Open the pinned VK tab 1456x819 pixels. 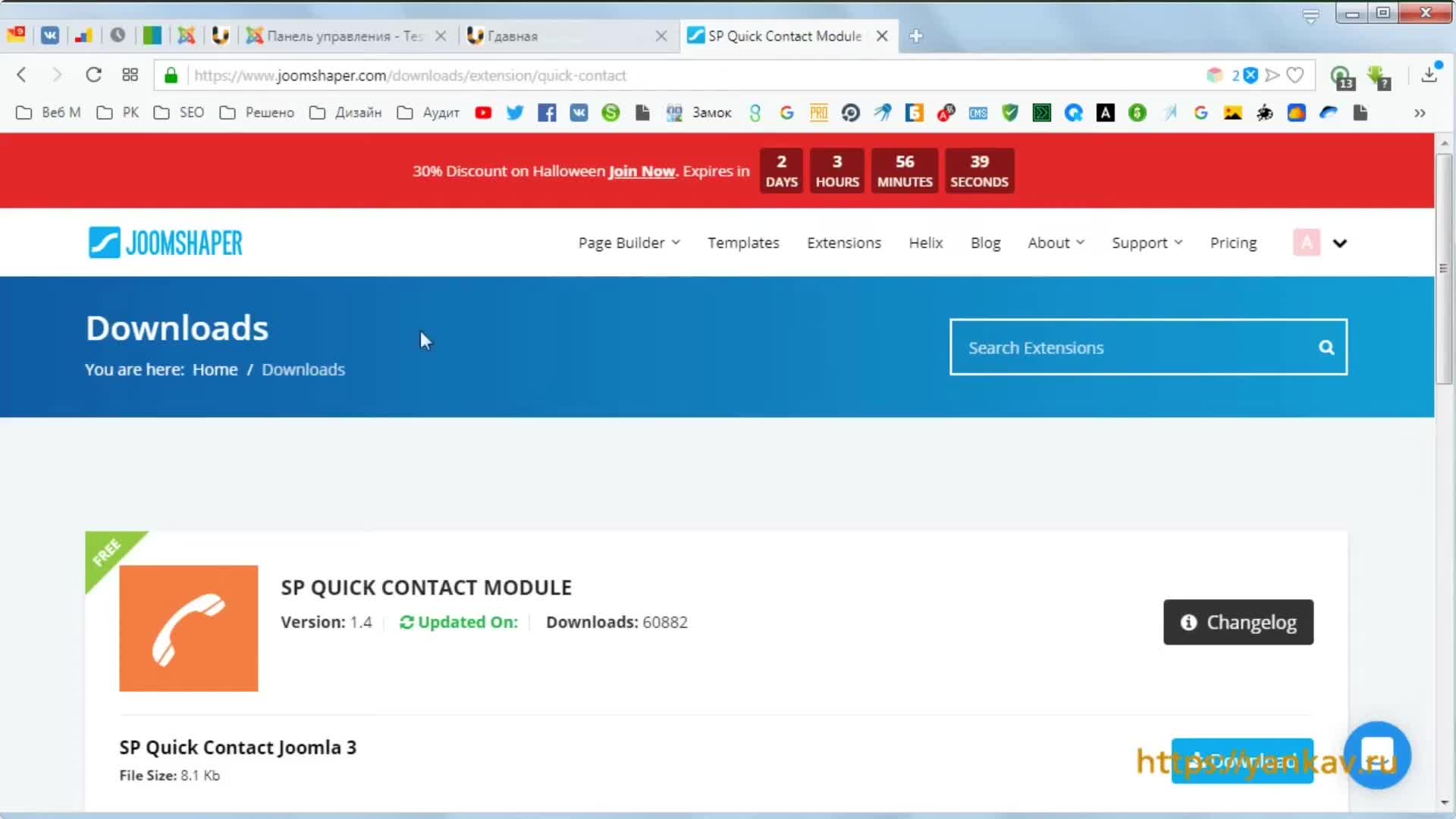[50, 36]
